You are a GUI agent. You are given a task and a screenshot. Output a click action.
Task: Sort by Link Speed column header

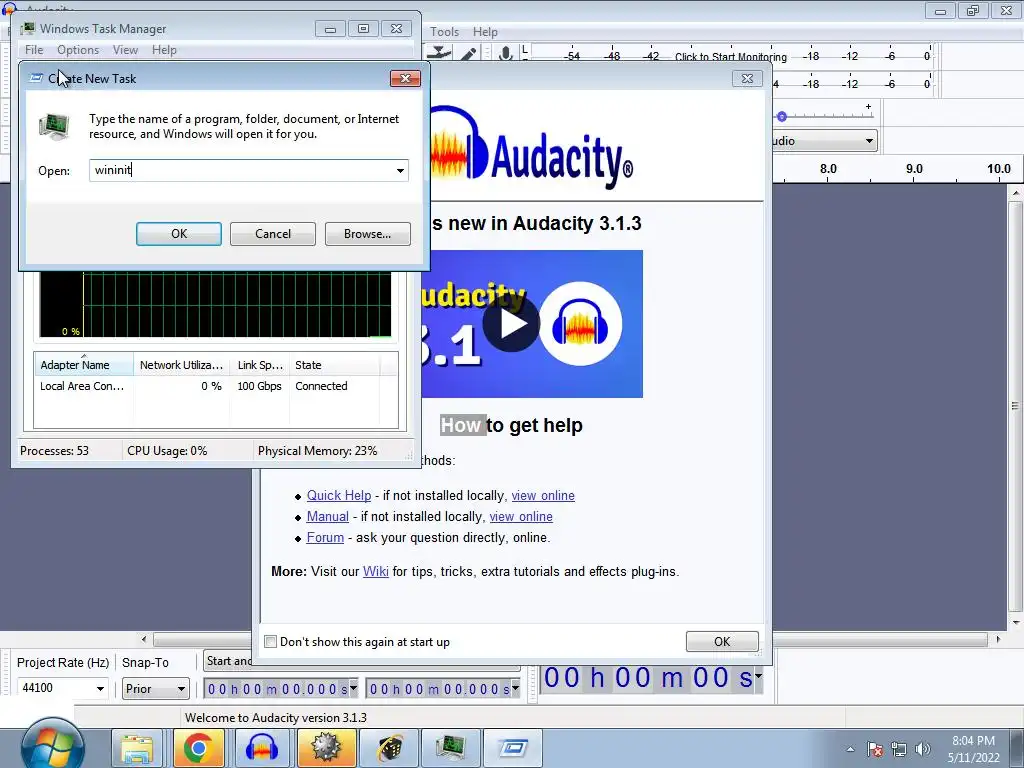260,364
